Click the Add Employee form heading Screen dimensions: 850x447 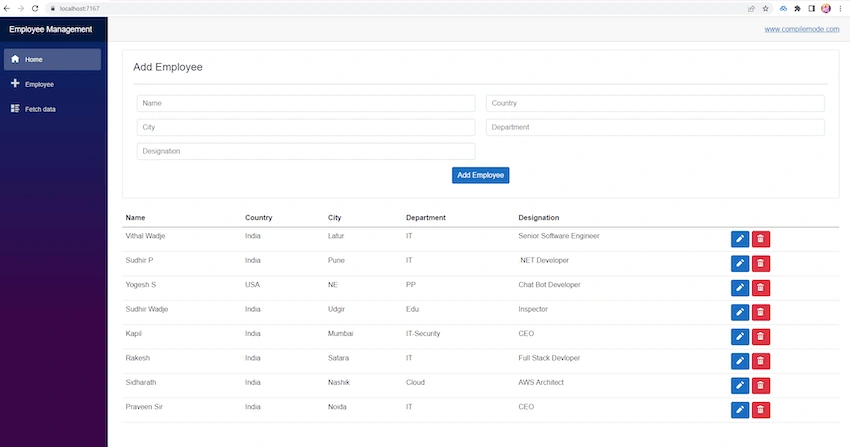(168, 67)
